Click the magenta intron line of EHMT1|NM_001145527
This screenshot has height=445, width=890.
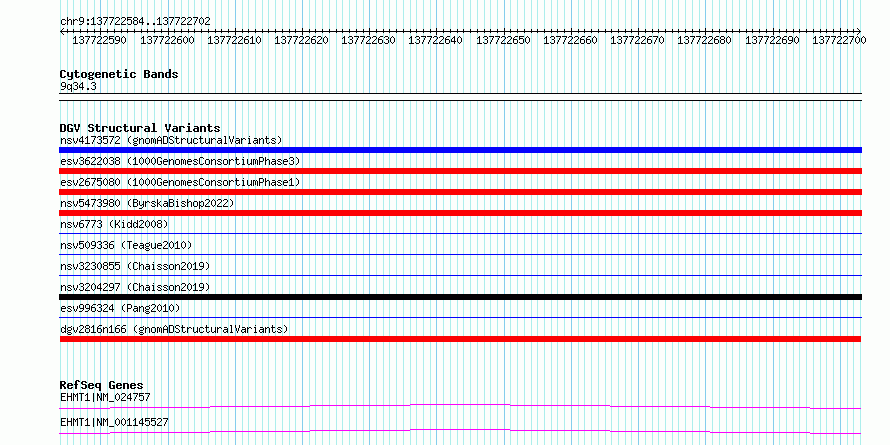tap(460, 431)
